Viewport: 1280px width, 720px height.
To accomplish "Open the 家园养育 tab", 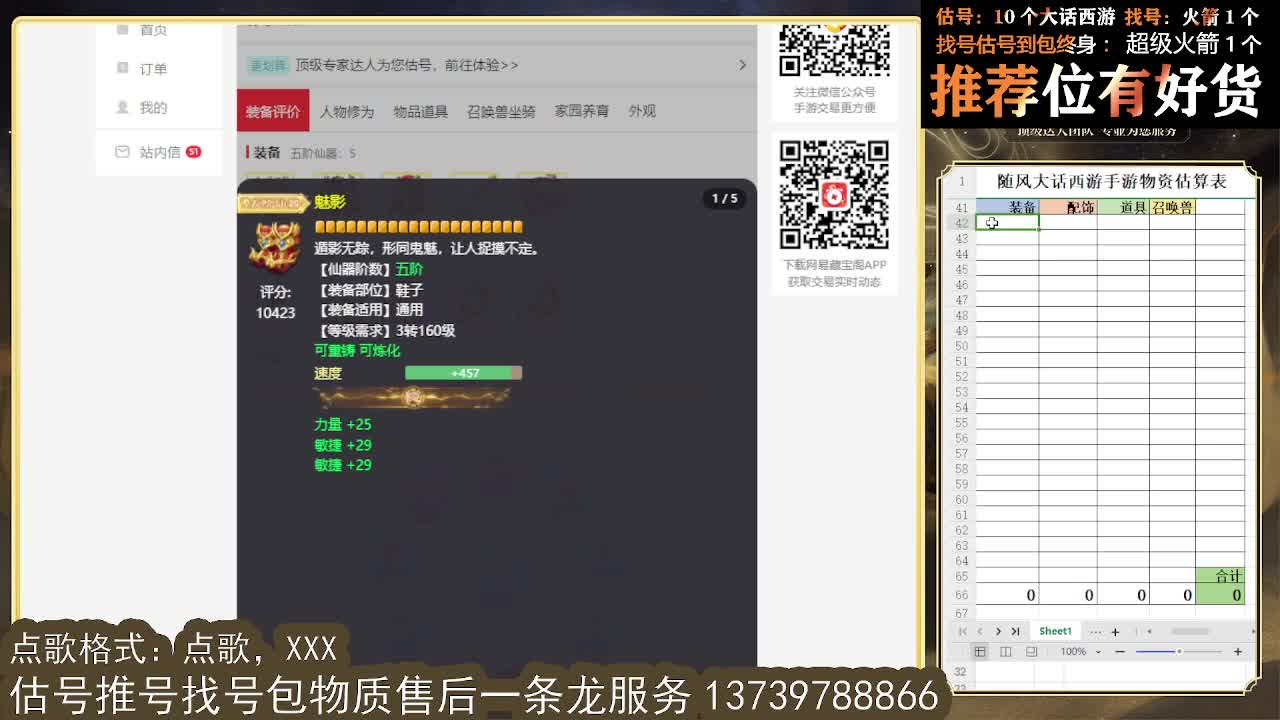I will tap(582, 111).
